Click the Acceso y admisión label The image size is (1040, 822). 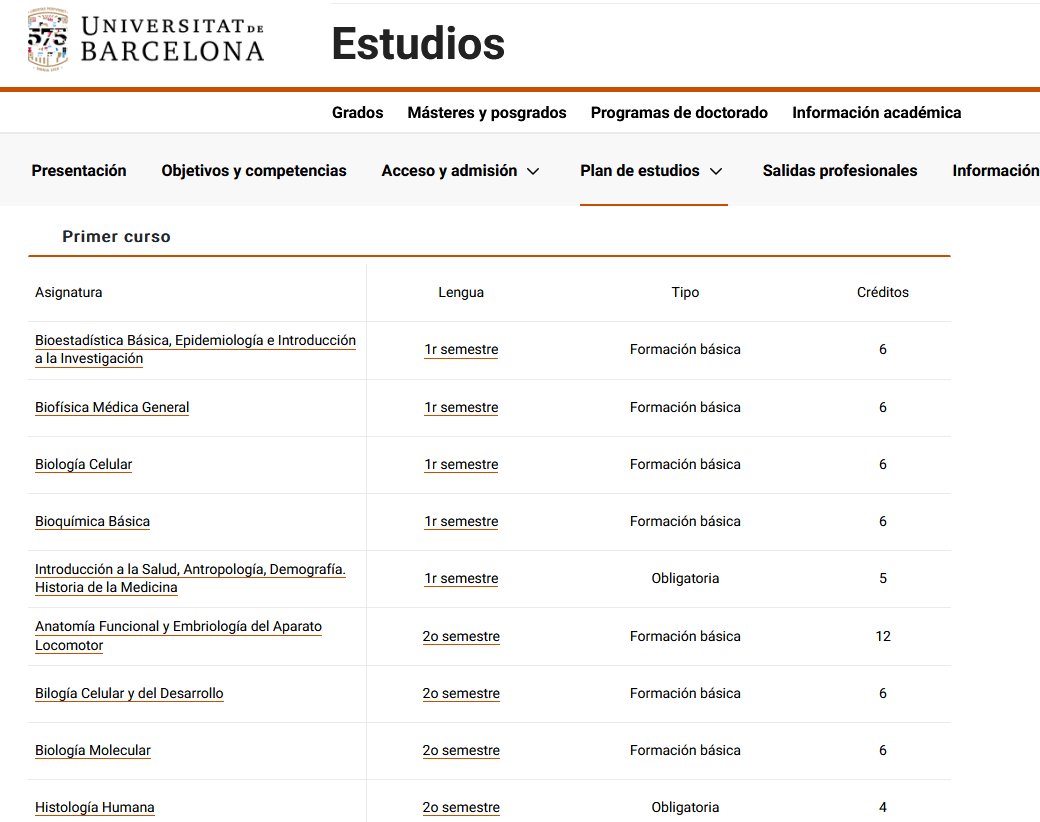coord(449,171)
